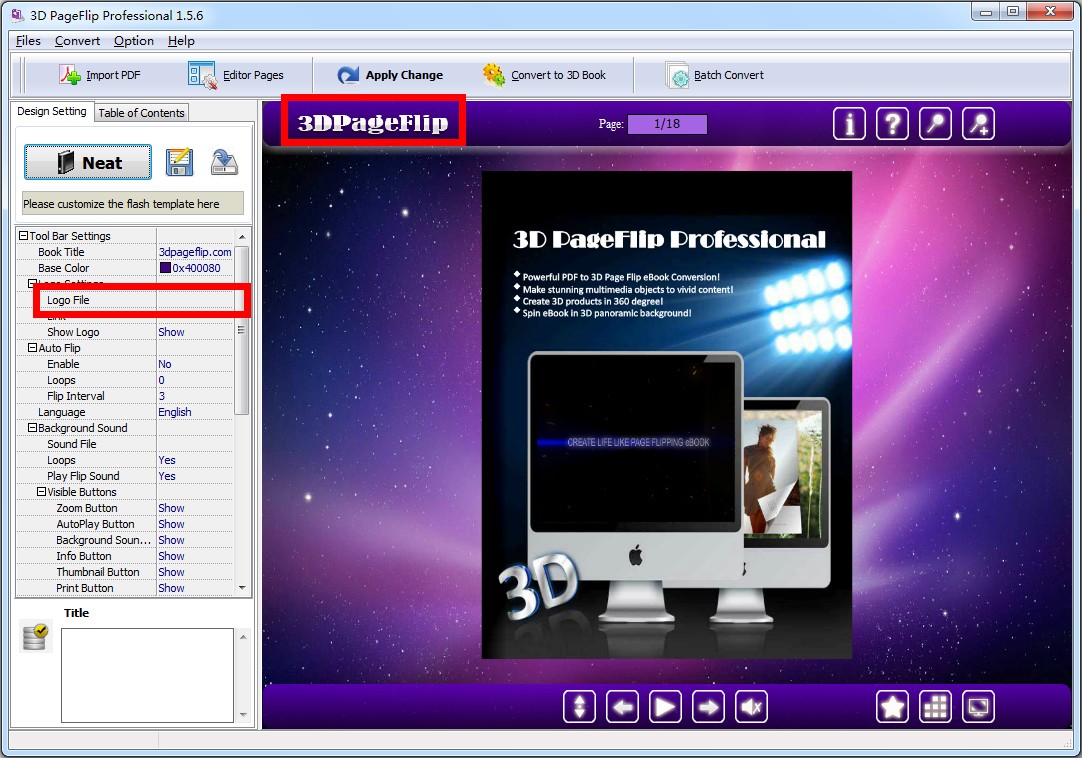Click the database icon beside Title
Screen dimensions: 1082x758
(35, 637)
